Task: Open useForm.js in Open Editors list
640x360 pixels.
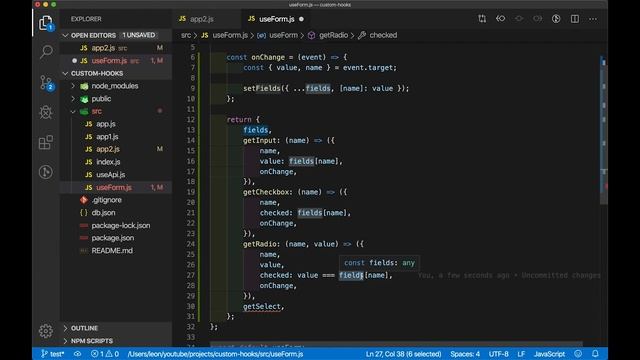Action: pos(116,61)
